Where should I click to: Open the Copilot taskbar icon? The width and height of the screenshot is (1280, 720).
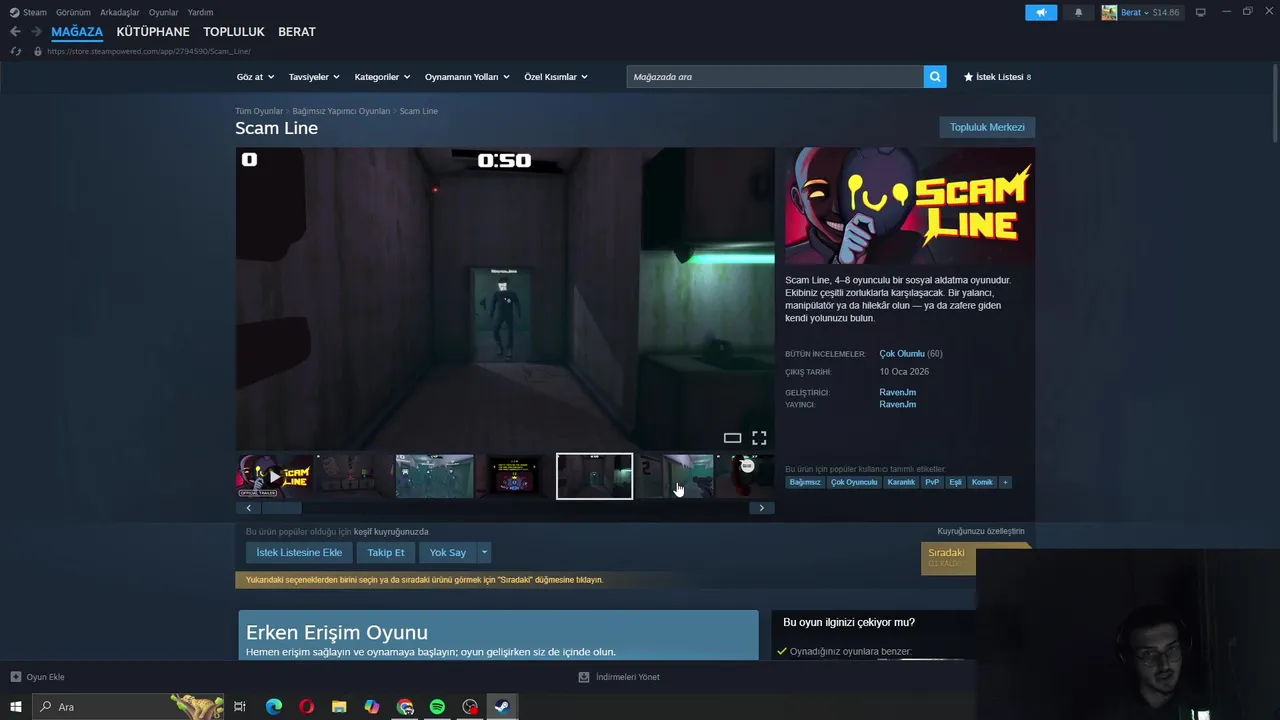(372, 707)
